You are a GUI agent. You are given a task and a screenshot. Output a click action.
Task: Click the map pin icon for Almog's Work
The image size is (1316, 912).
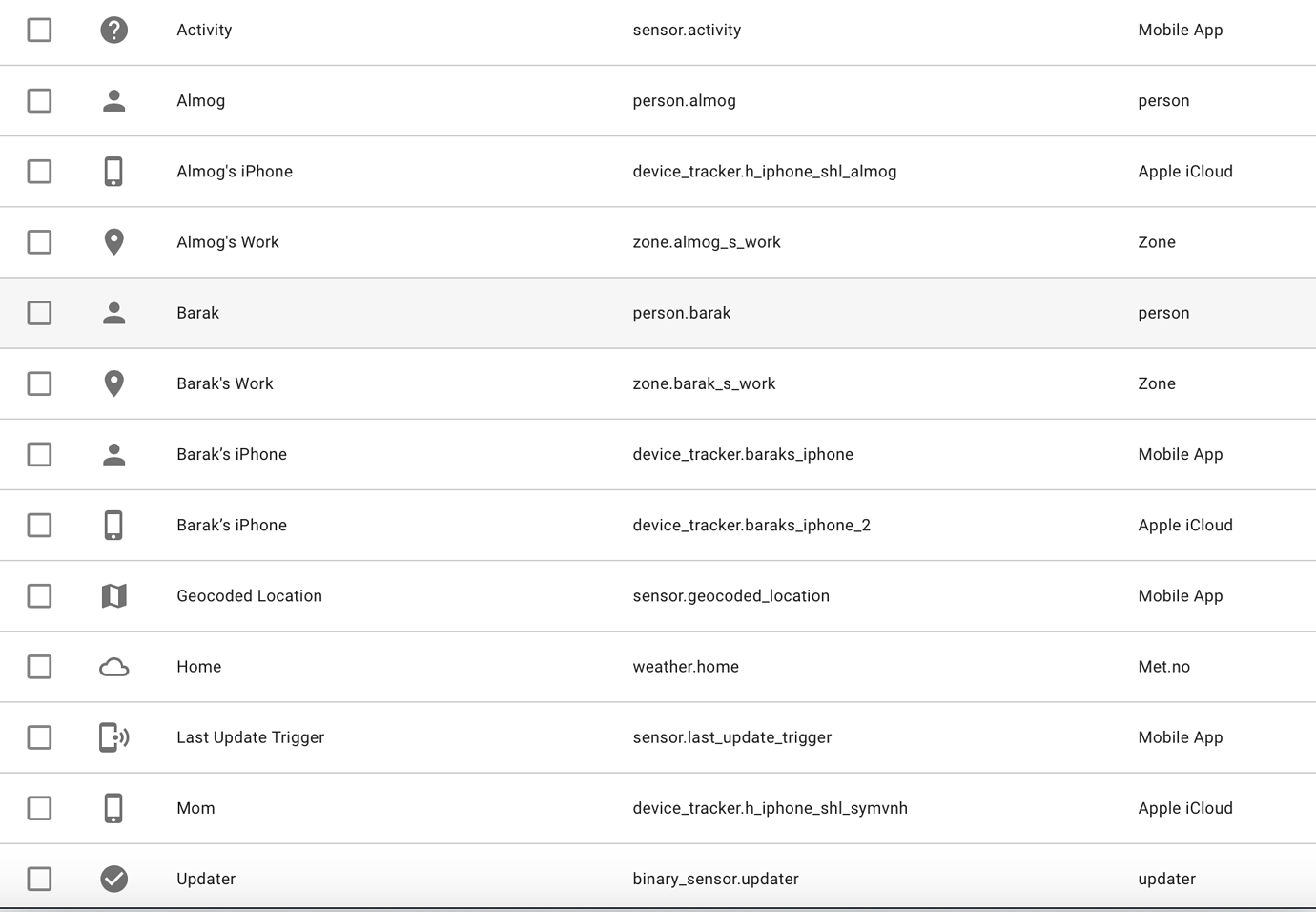click(113, 242)
